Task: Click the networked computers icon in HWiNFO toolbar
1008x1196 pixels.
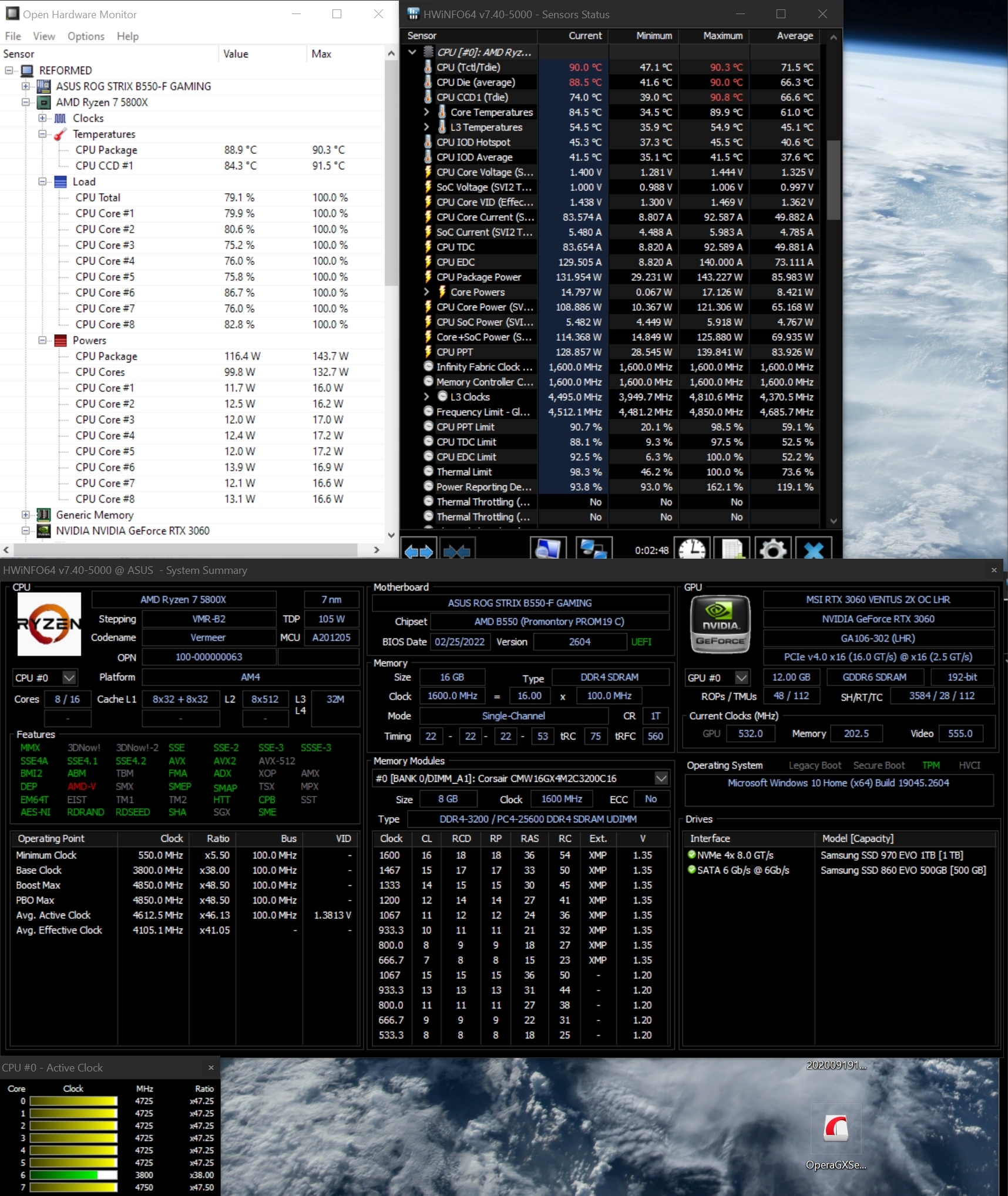Action: pos(593,549)
